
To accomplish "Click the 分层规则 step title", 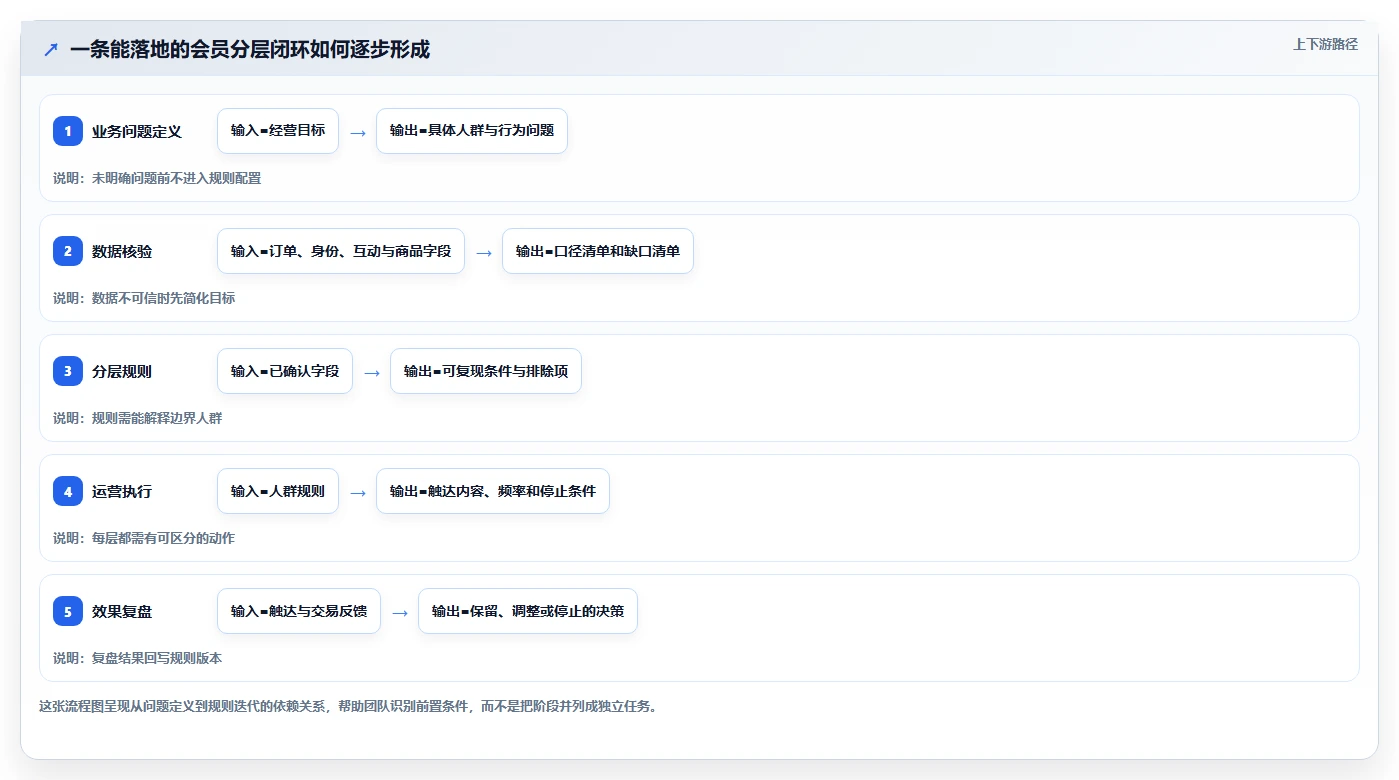I will [122, 371].
